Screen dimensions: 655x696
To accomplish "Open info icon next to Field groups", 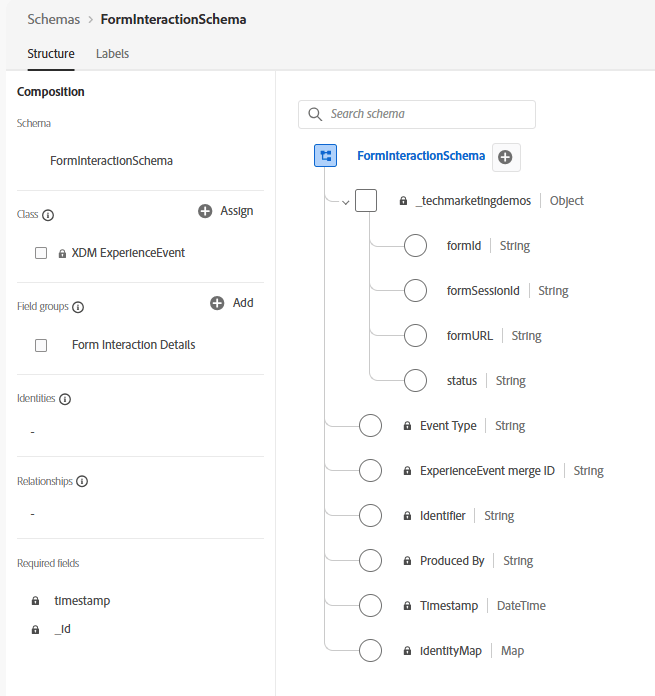I will (x=78, y=307).
